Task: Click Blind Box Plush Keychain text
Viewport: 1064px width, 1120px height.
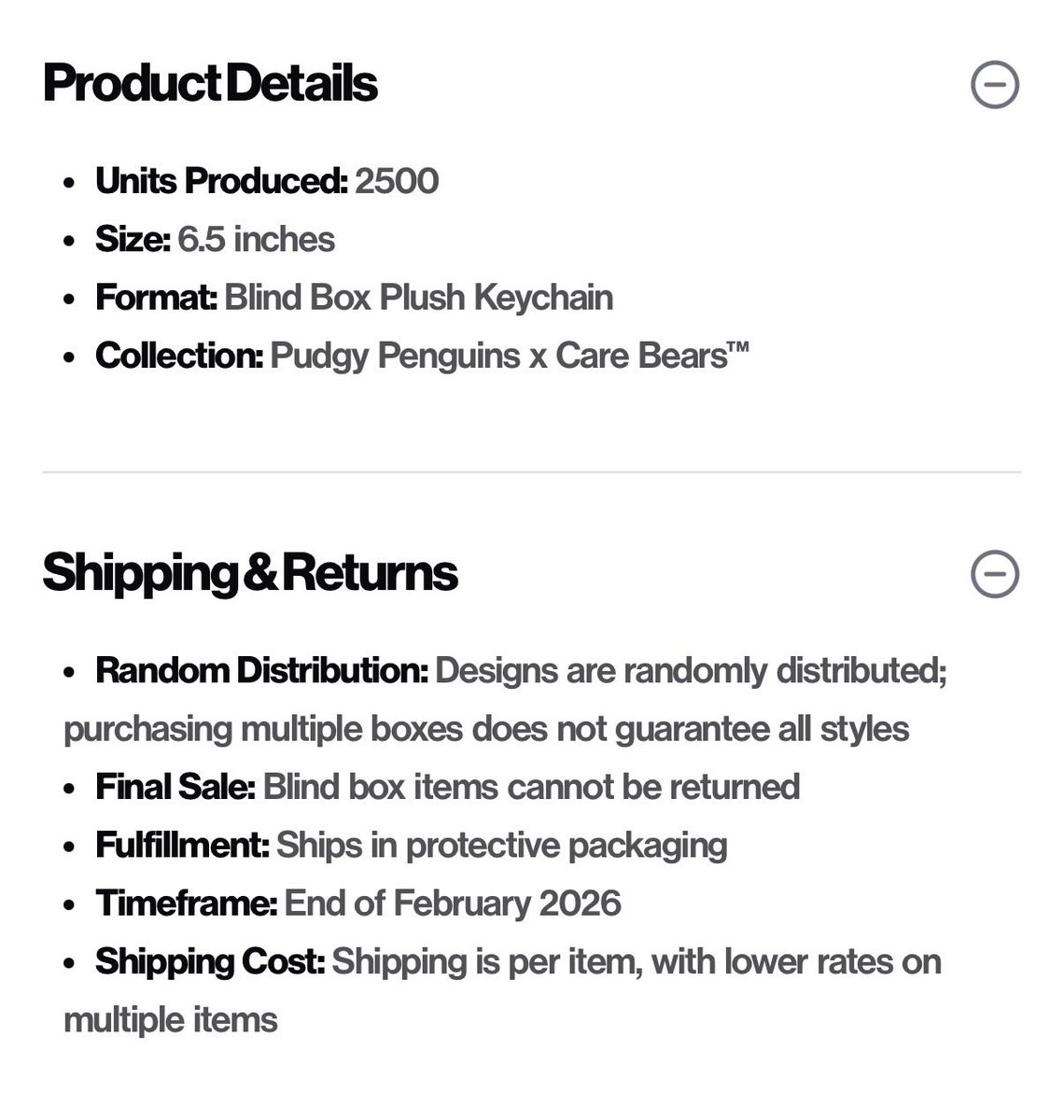Action: [x=419, y=298]
